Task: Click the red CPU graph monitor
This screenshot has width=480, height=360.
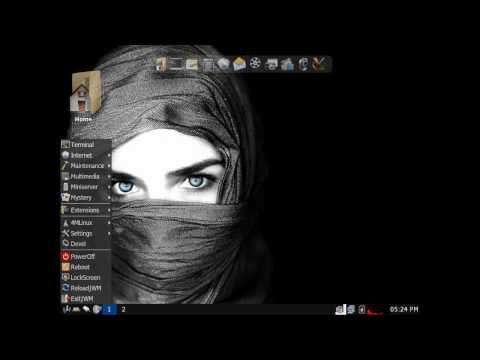Action: click(375, 310)
